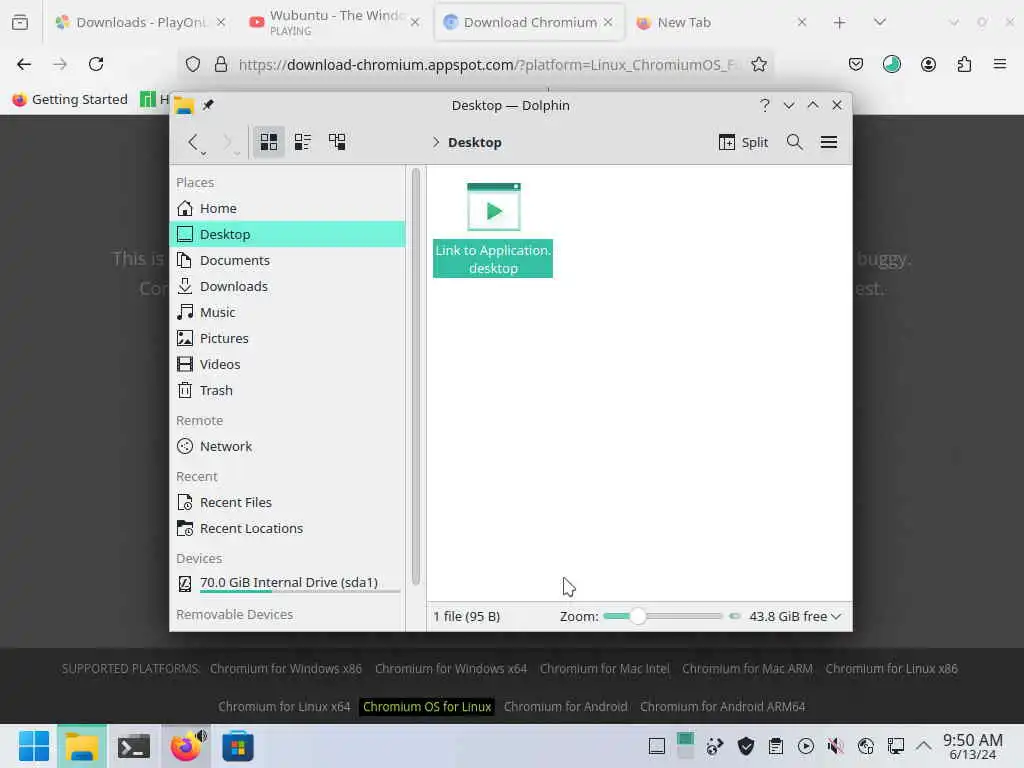Open terminal from the taskbar
Image resolution: width=1024 pixels, height=768 pixels.
coord(133,746)
